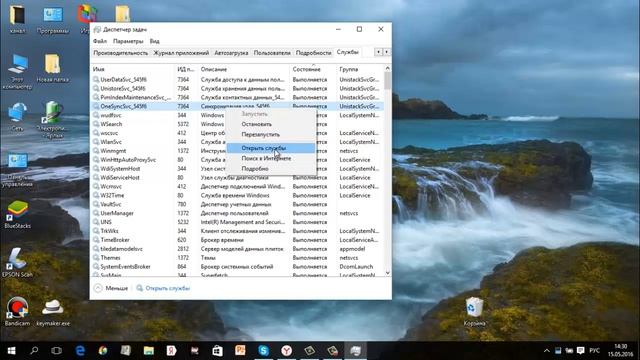Sort services by the Имя column header
This screenshot has height=360, width=640.
(x=132, y=69)
